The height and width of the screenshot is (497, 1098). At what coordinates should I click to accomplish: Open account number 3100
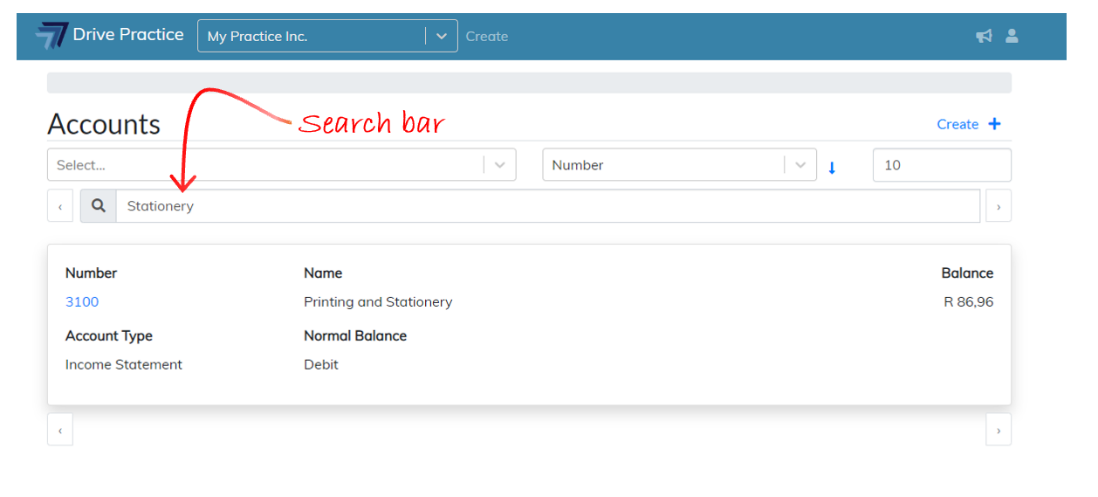82,302
